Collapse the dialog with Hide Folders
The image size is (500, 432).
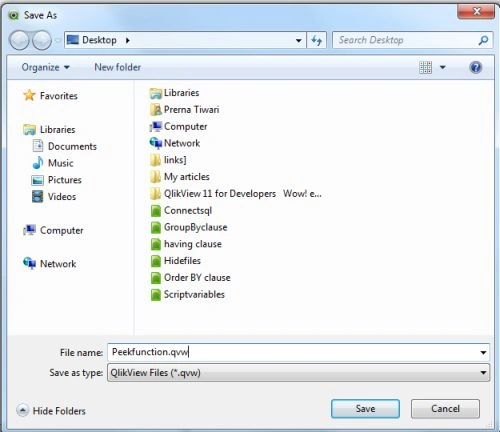click(51, 410)
